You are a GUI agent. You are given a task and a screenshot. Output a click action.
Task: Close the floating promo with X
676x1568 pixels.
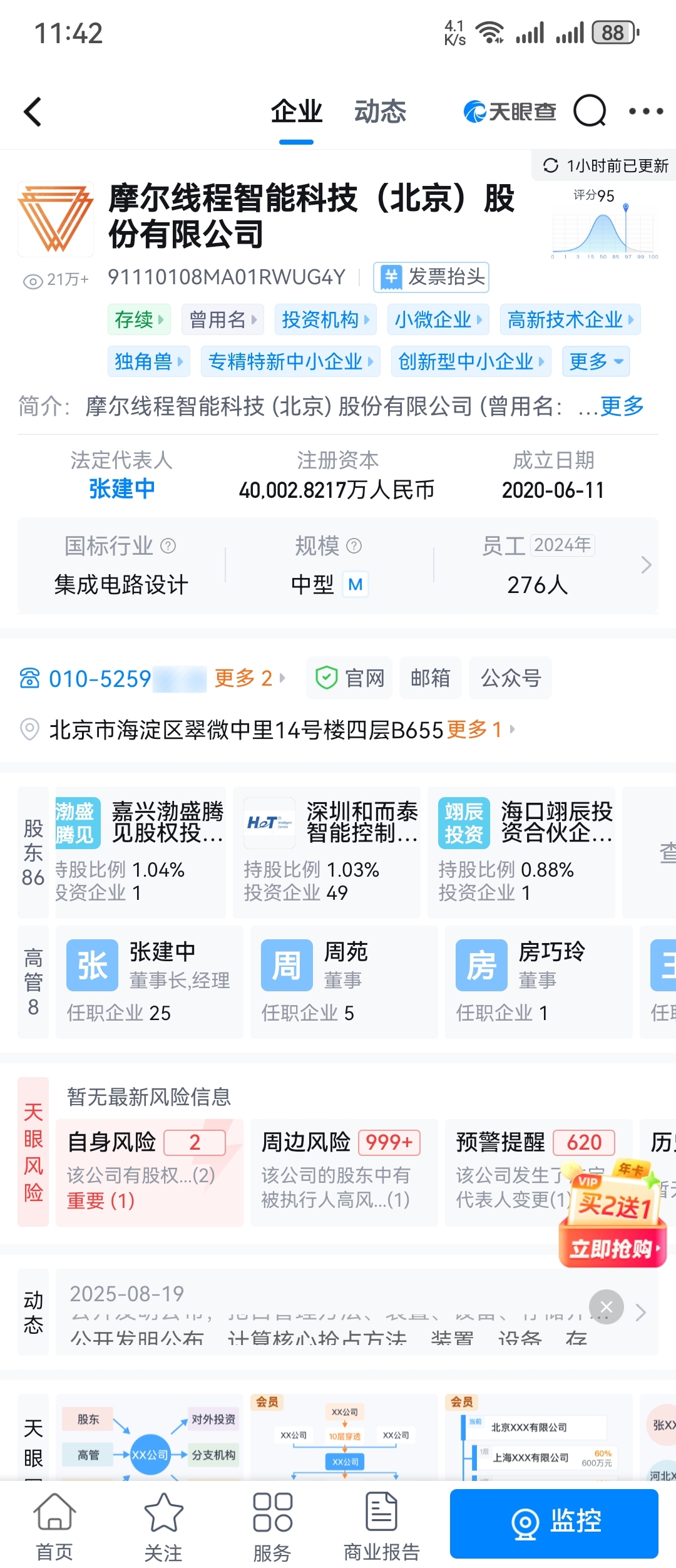tap(607, 1306)
